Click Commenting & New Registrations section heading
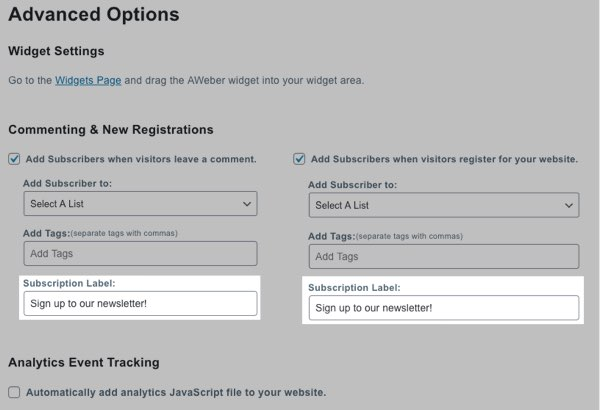 111,129
